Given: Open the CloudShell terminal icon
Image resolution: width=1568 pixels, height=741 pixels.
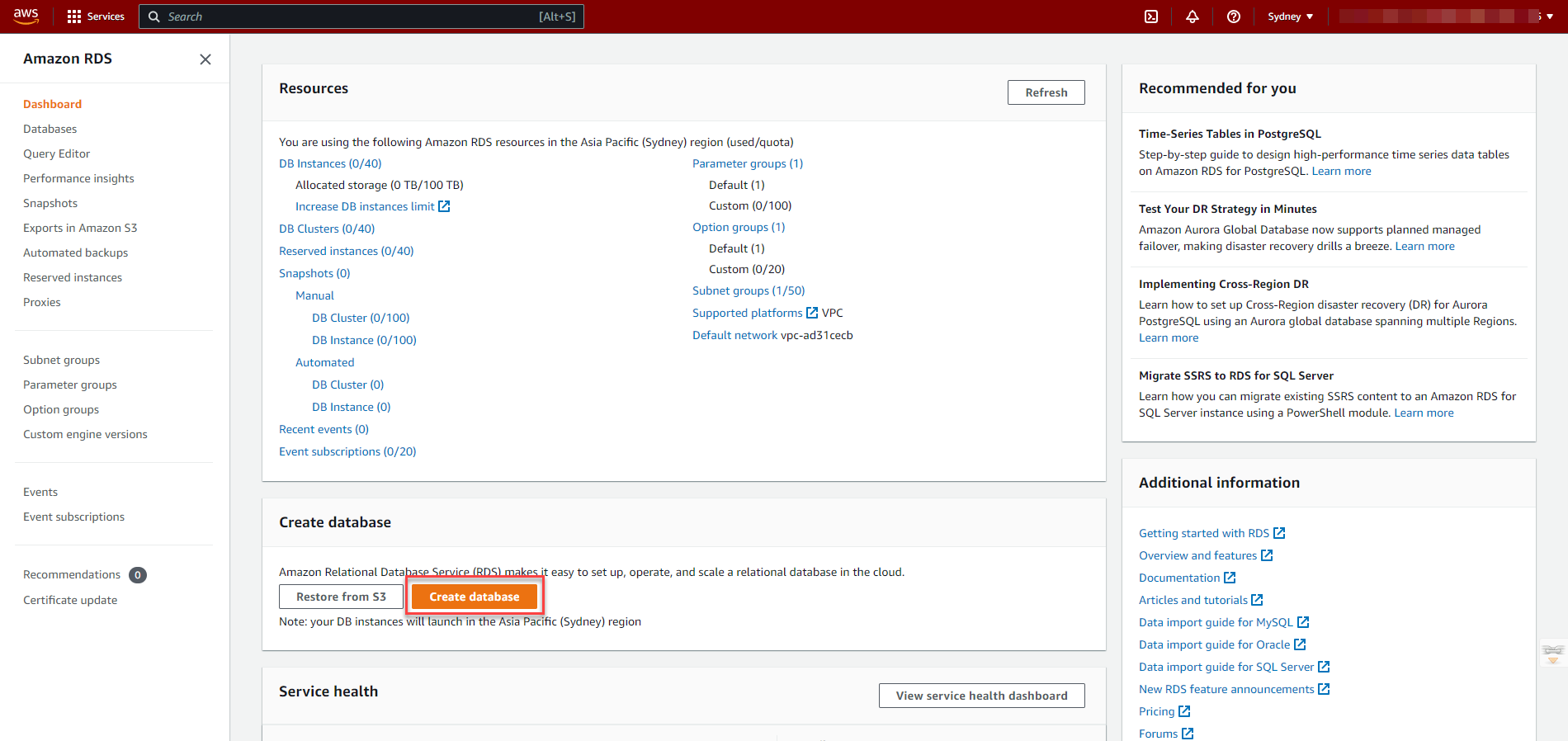Looking at the screenshot, I should pos(1151,17).
